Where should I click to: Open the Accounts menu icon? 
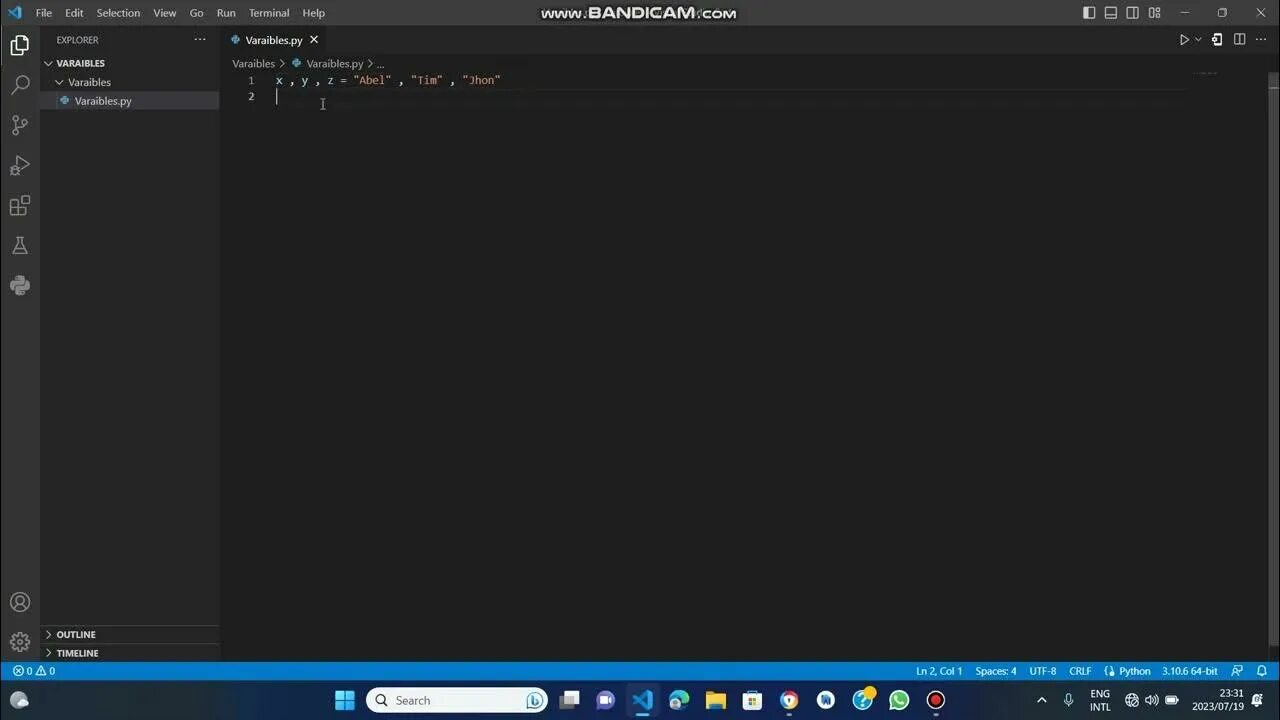click(x=20, y=602)
